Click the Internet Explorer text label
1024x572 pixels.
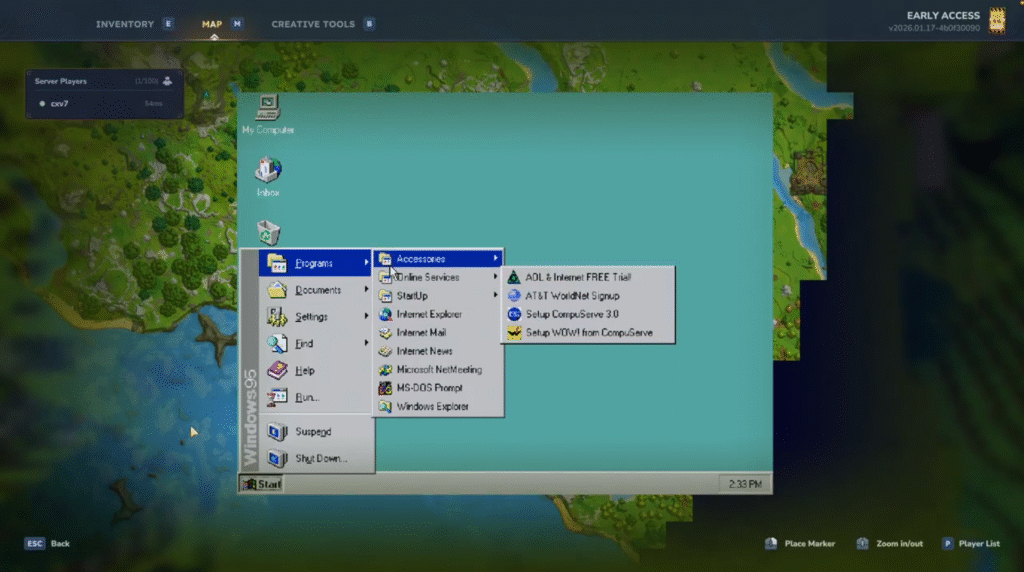(429, 314)
